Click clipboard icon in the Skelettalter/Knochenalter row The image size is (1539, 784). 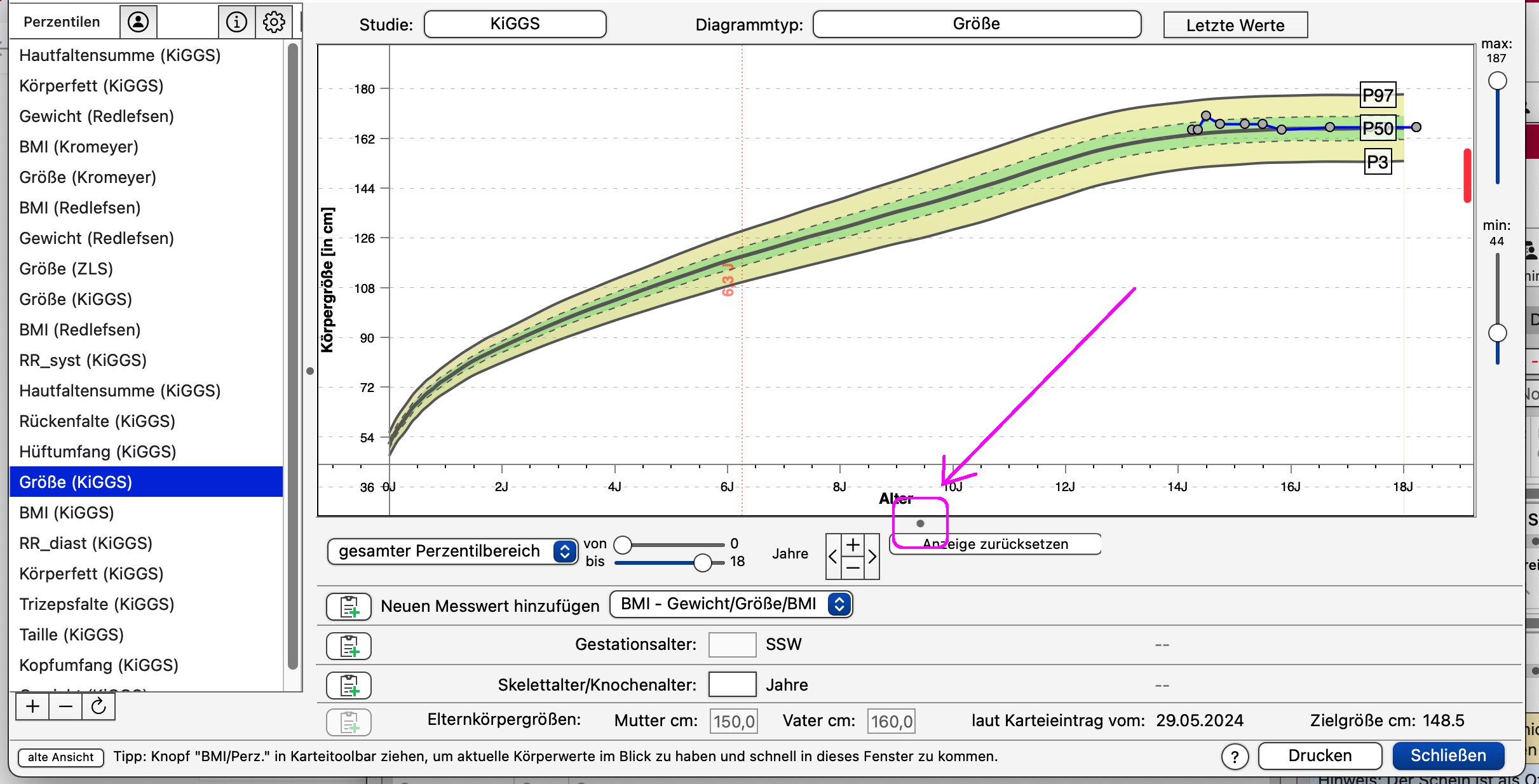[x=349, y=686]
